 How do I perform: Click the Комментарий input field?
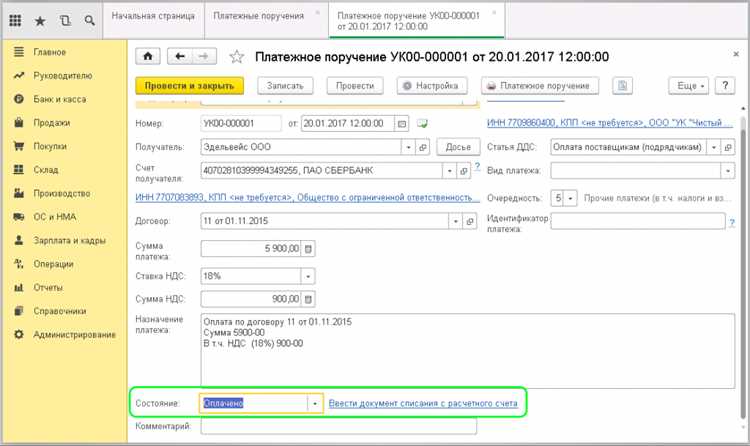coord(339,426)
